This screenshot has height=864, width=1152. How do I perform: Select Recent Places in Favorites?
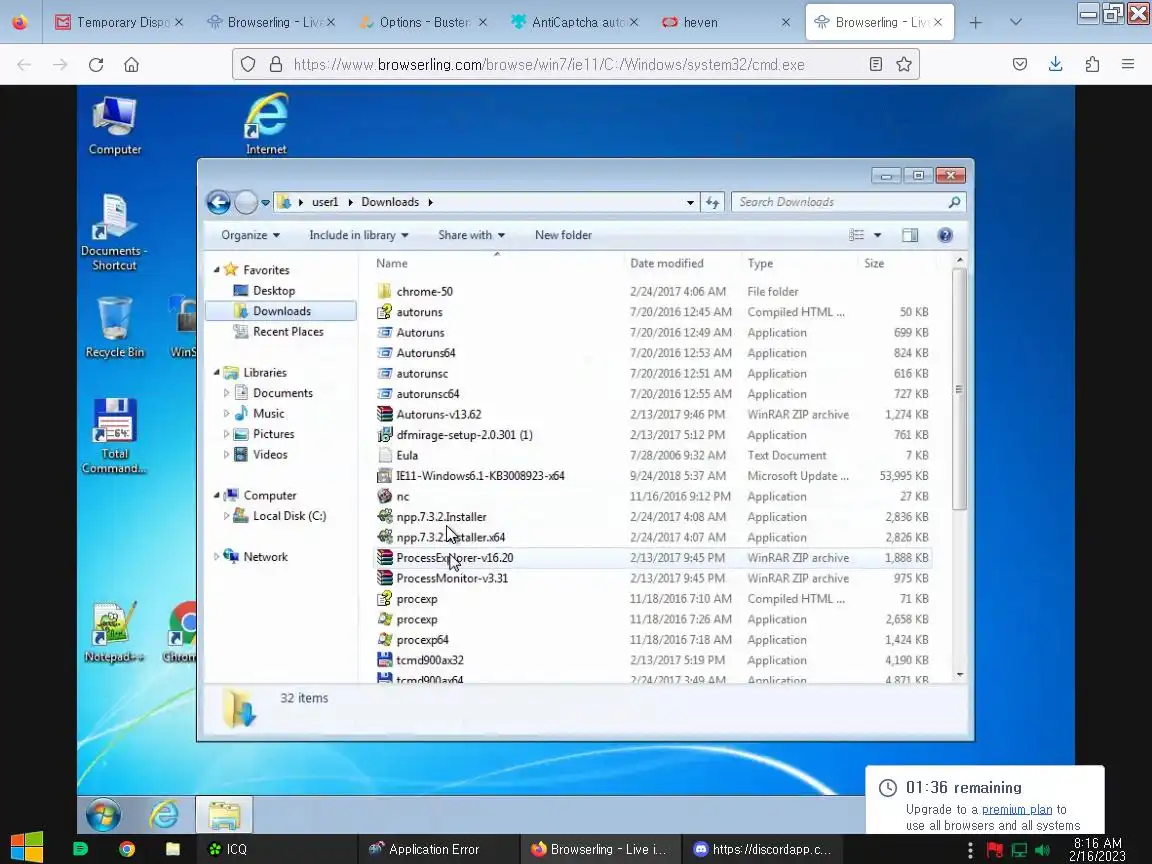coord(288,331)
